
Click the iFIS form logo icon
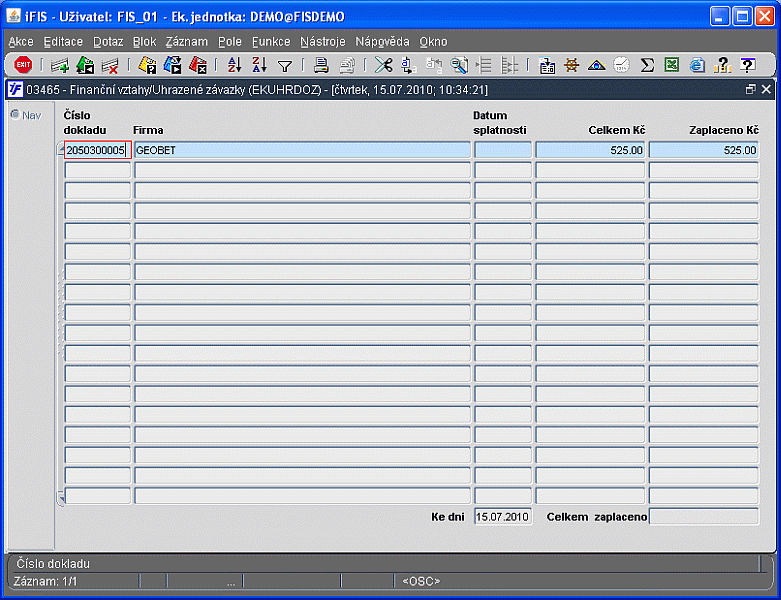point(15,89)
